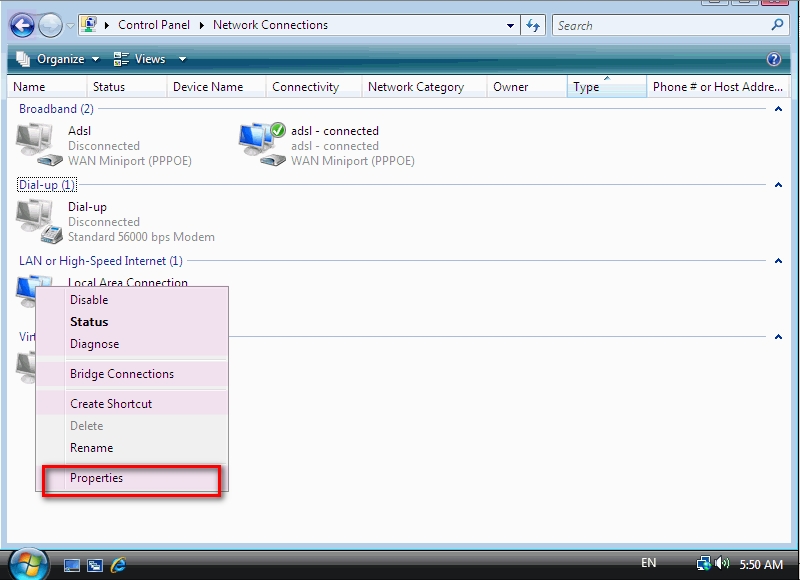This screenshot has width=800, height=580.
Task: Select the Dial-up modem connection icon
Action: 38,221
